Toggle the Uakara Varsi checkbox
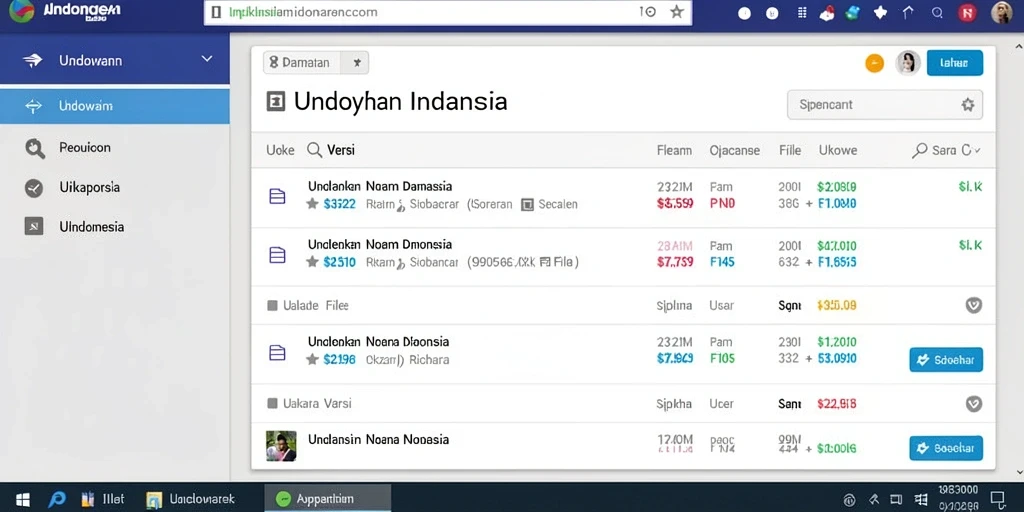 tap(272, 404)
